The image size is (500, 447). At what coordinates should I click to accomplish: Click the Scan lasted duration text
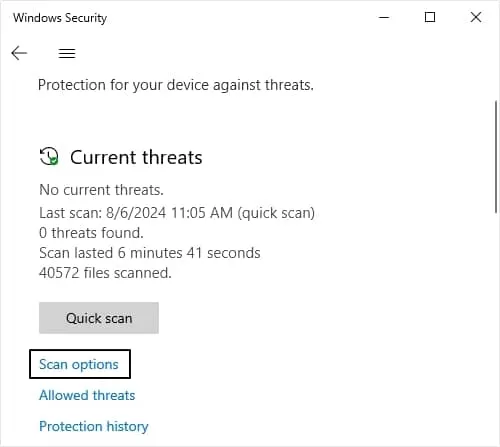[150, 253]
